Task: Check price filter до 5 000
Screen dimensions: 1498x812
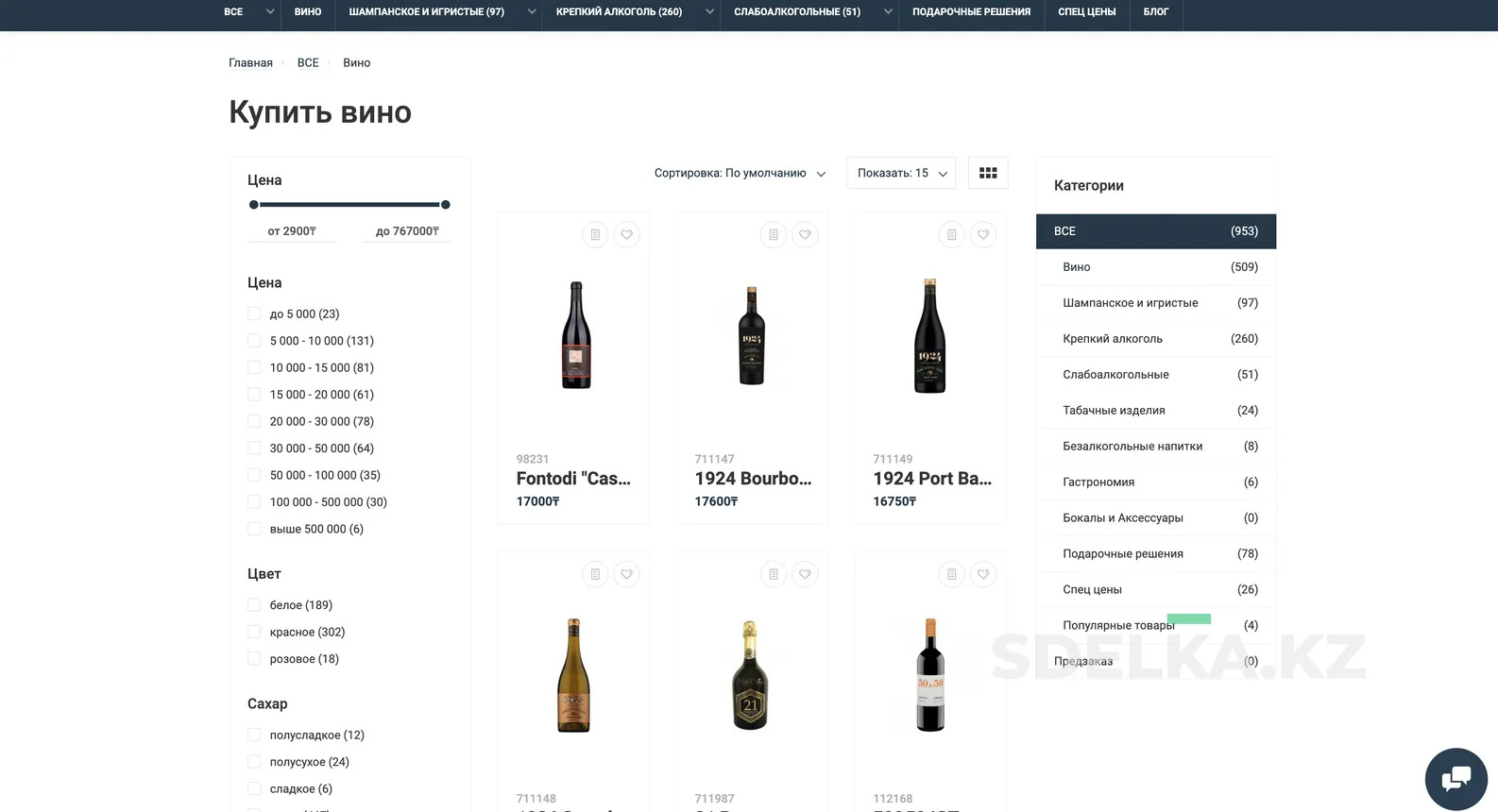Action: click(254, 313)
